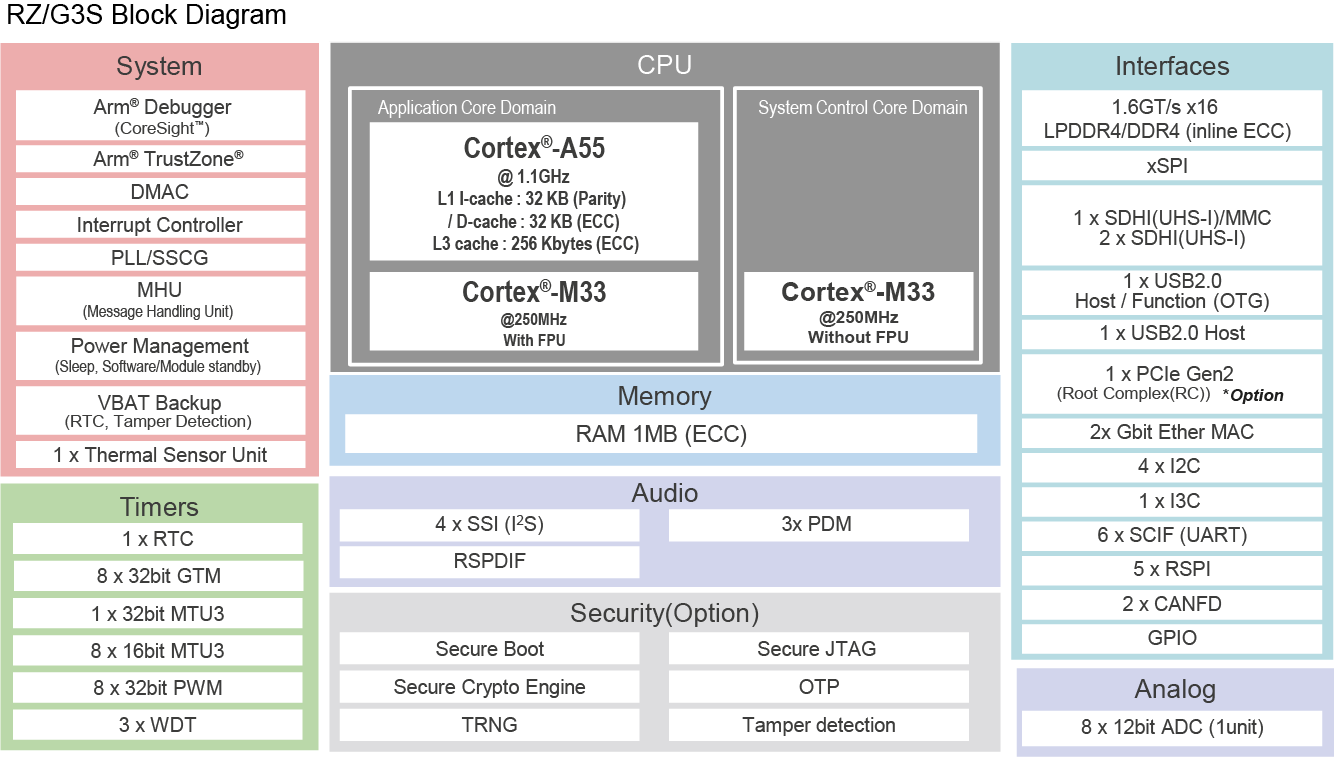This screenshot has height=757, width=1335.
Task: Click the Cortex-M33 With FPU block
Action: point(534,311)
